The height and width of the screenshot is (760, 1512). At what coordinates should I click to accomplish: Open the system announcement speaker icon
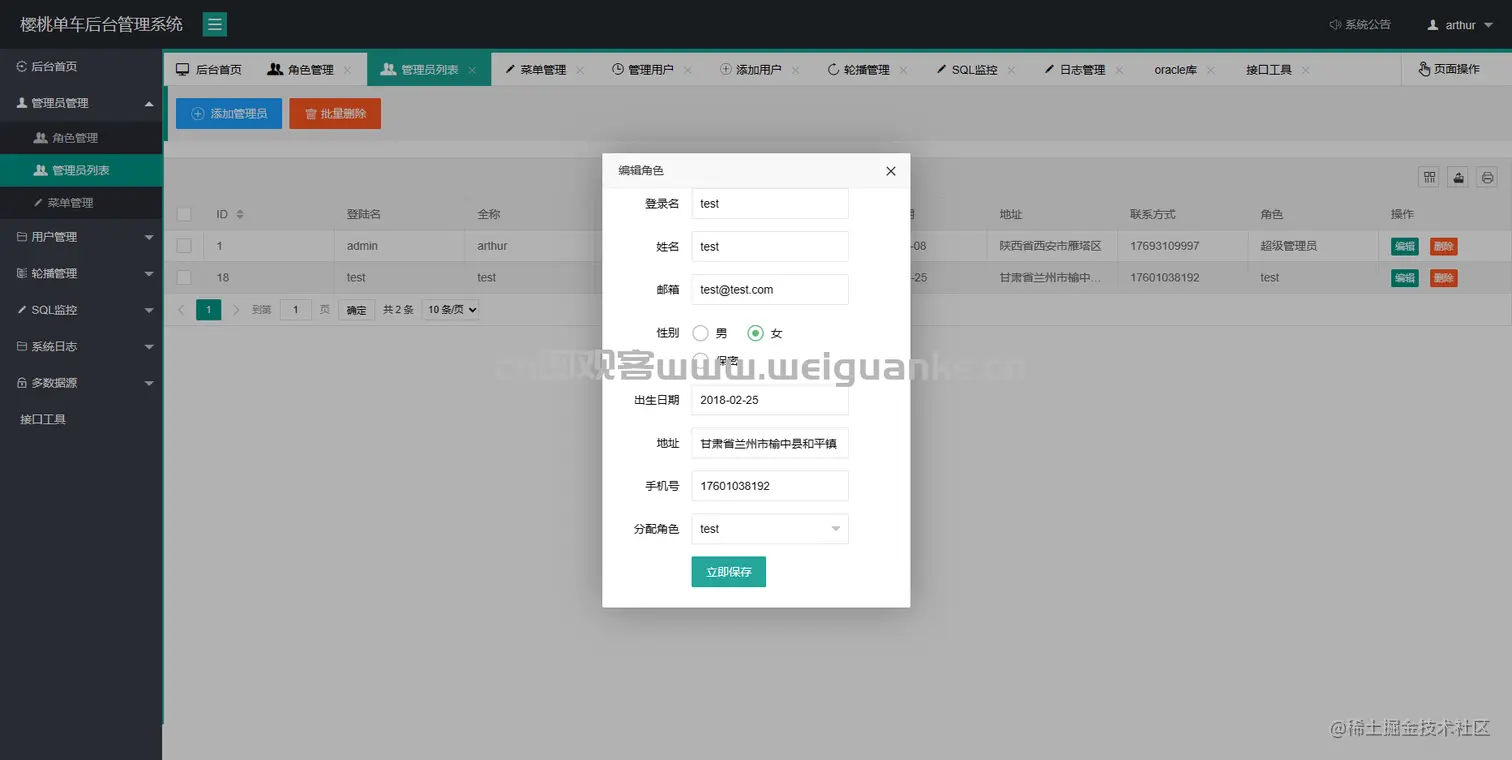pyautogui.click(x=1335, y=25)
